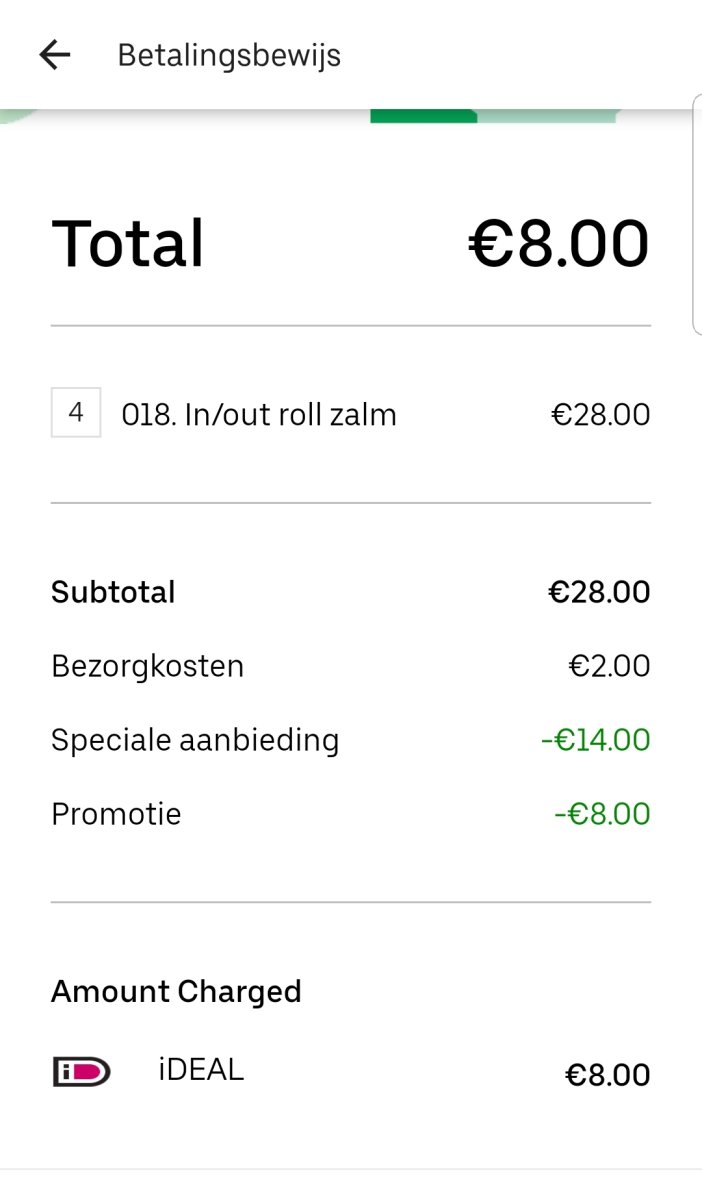The width and height of the screenshot is (702, 1200).
Task: Open the Promotie -€8.00 link
Action: coord(600,814)
